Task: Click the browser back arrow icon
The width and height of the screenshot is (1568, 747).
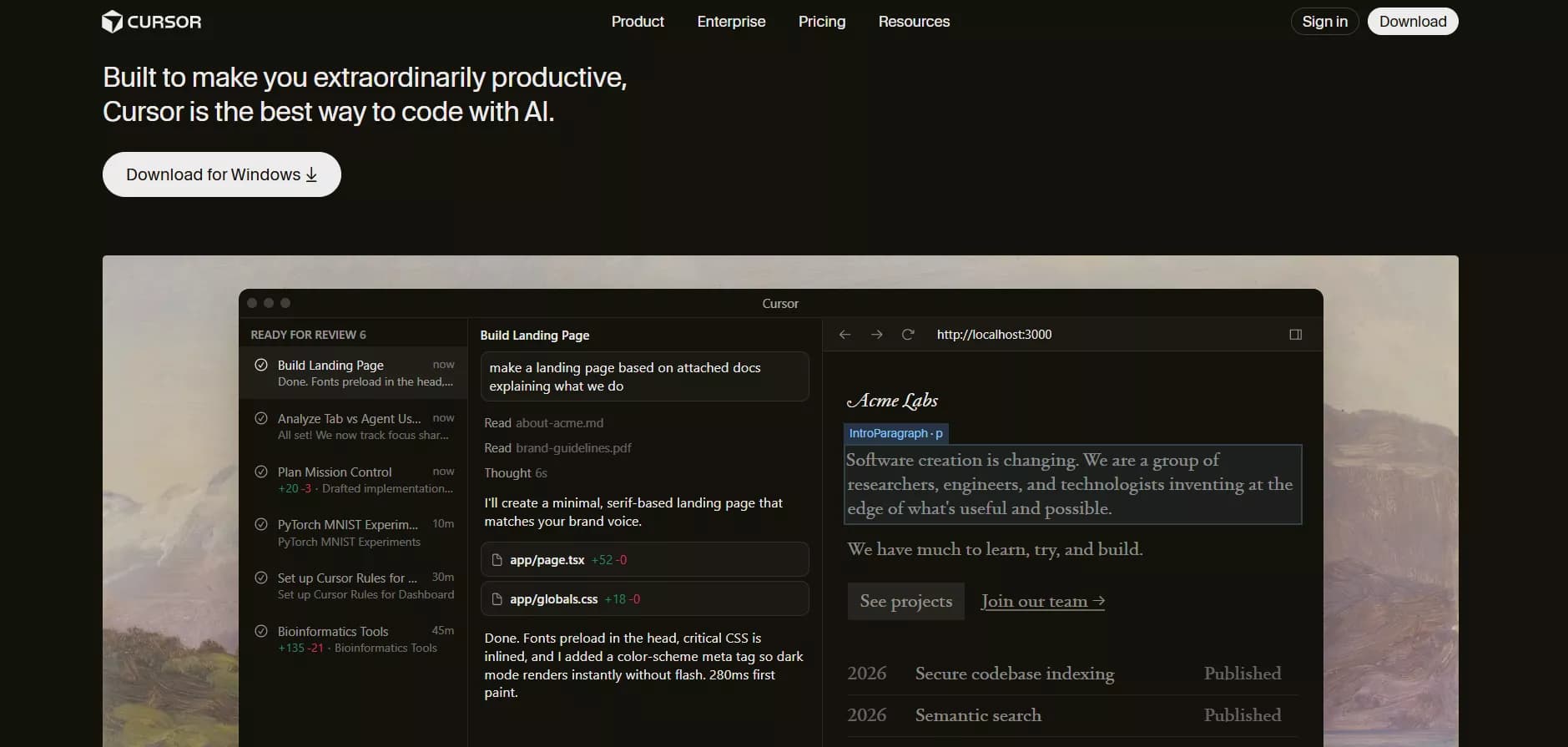Action: coord(845,335)
